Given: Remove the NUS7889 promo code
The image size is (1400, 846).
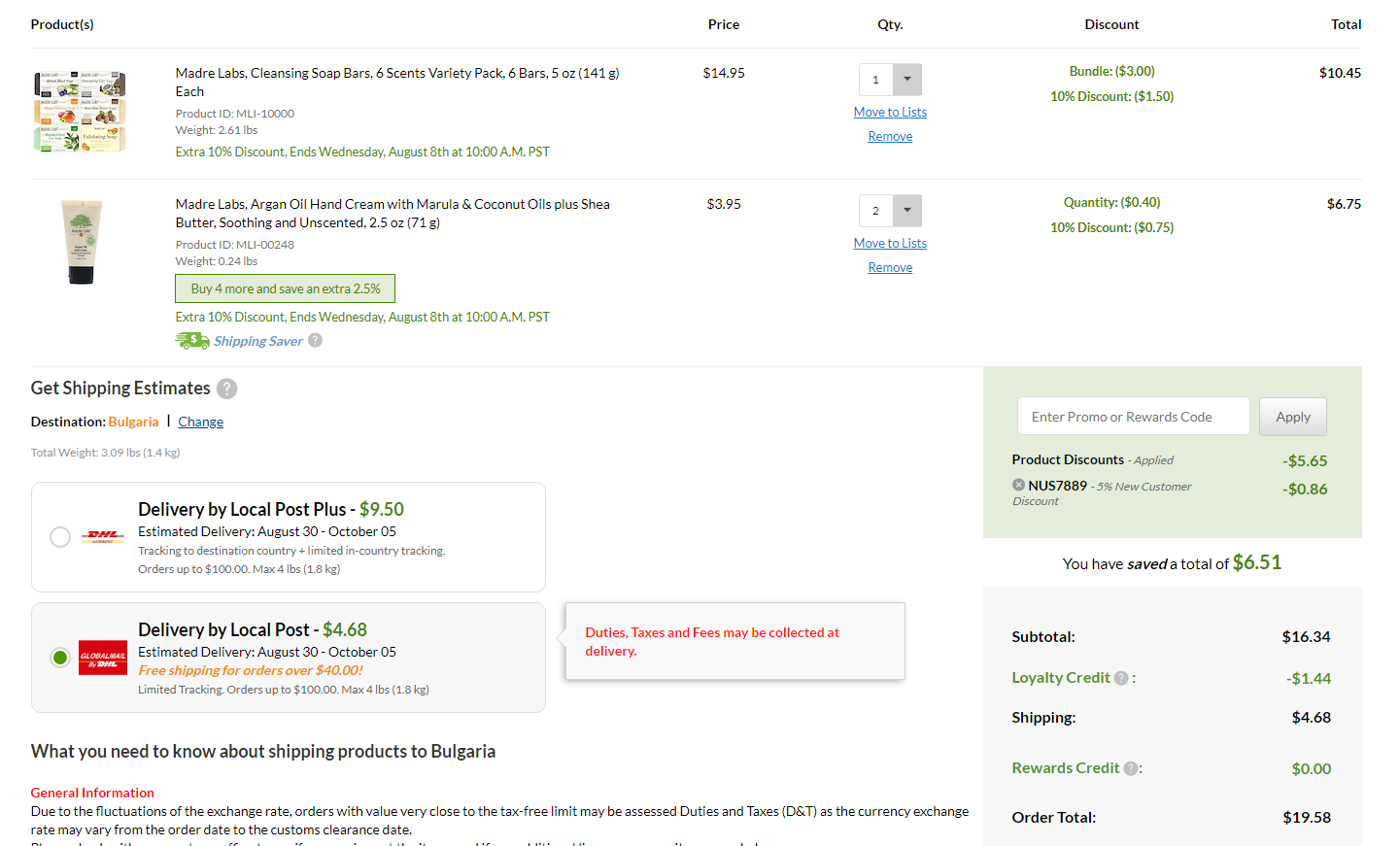Looking at the screenshot, I should point(1018,485).
